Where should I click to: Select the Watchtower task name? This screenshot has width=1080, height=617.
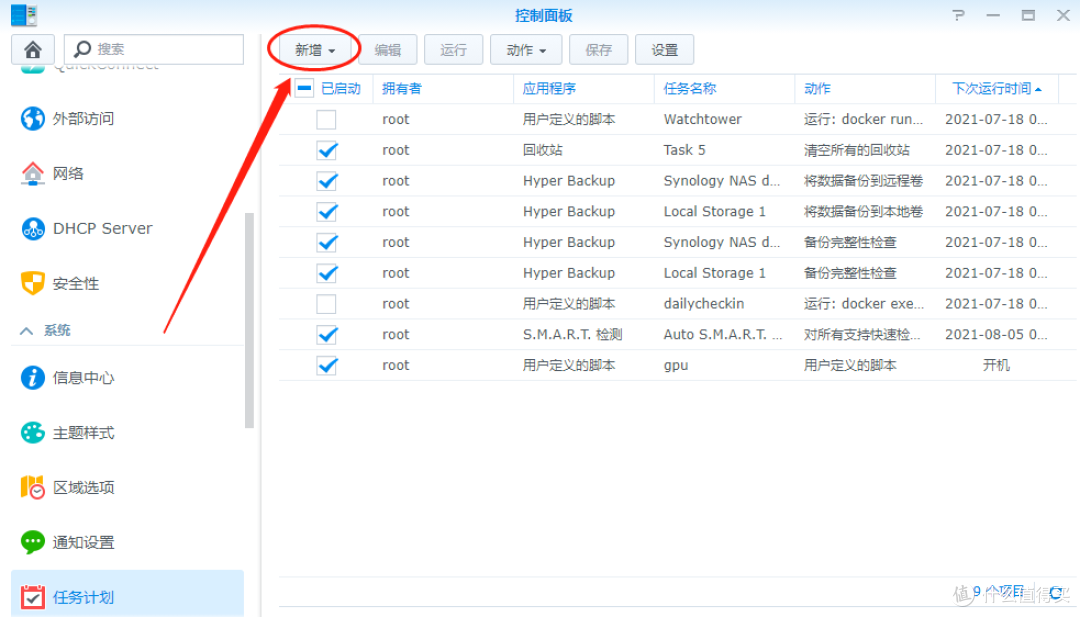(703, 119)
